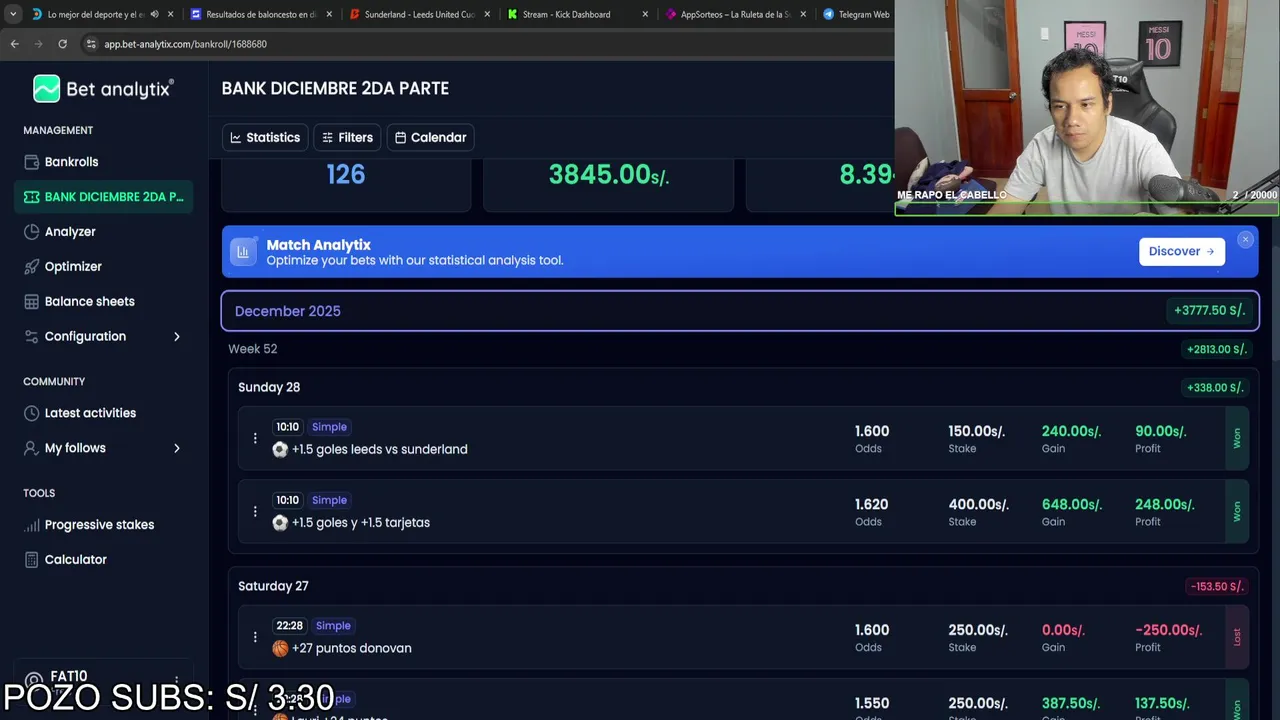Open Bankrolls in the sidebar
Screen dimensions: 1280x720
coord(71,162)
